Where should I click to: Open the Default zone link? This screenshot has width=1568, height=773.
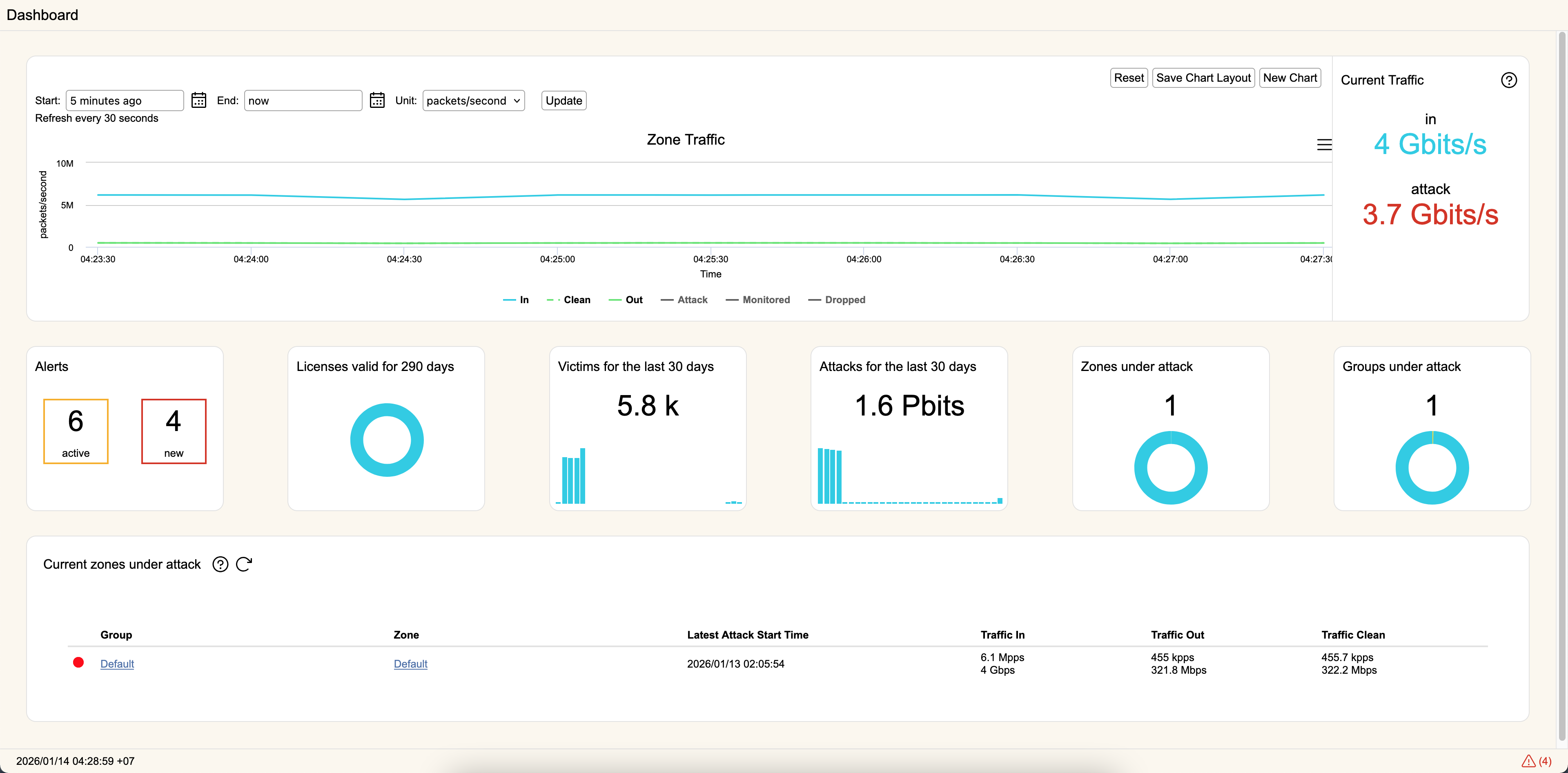click(x=410, y=664)
